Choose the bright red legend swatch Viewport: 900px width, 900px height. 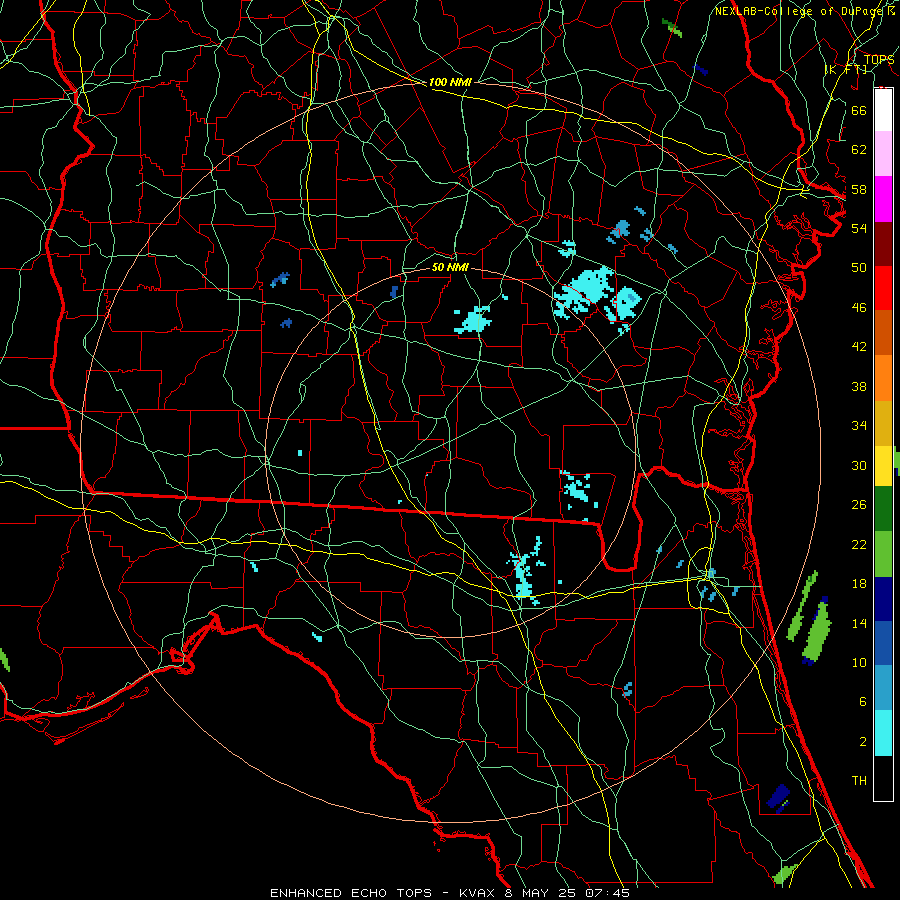883,288
